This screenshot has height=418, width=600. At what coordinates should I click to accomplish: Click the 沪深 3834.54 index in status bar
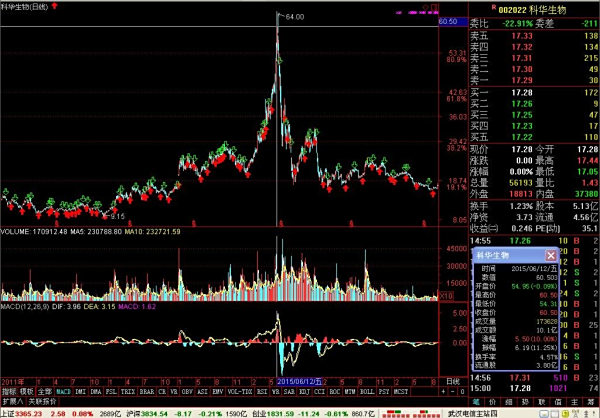coord(147,414)
